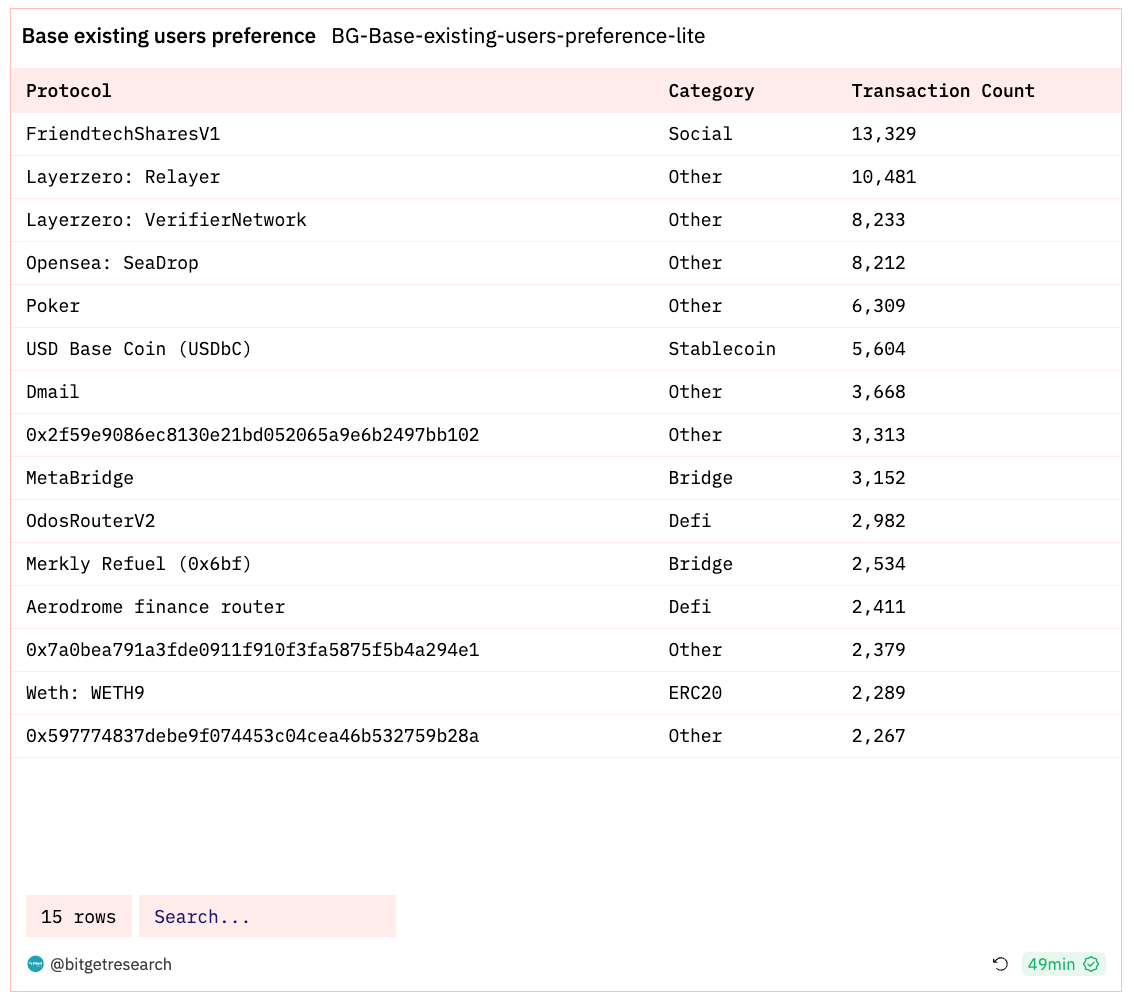This screenshot has height=1000, width=1134.
Task: Focus the Search... input field
Action: 267,916
